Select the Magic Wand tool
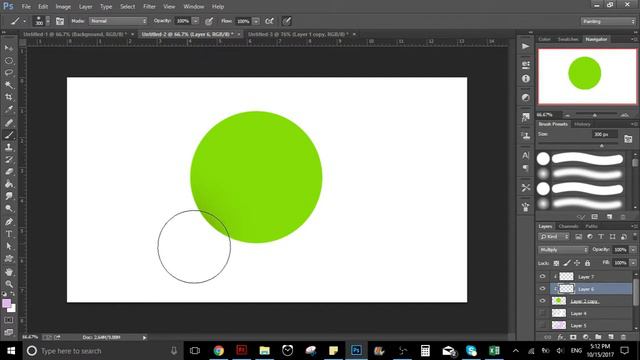The image size is (640, 360). [x=9, y=85]
